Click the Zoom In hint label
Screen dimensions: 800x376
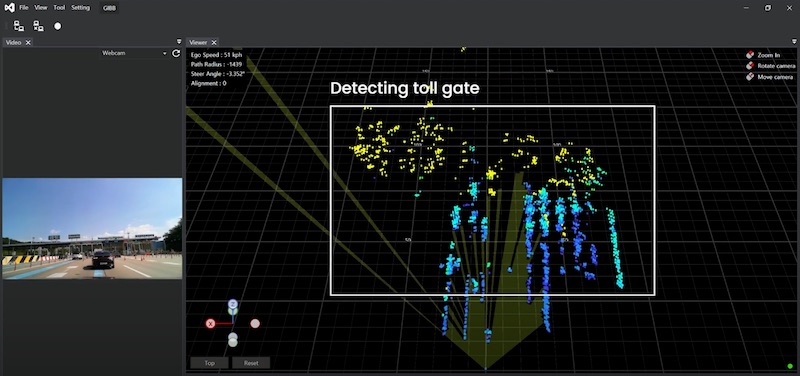[768, 55]
